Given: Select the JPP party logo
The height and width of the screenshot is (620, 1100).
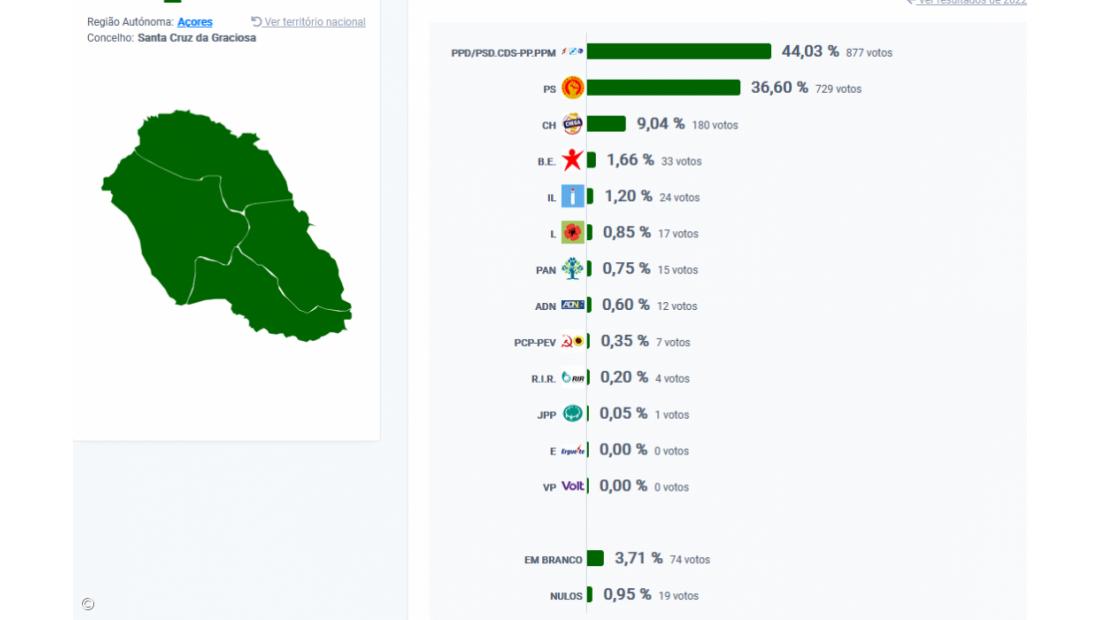Looking at the screenshot, I should click(570, 413).
